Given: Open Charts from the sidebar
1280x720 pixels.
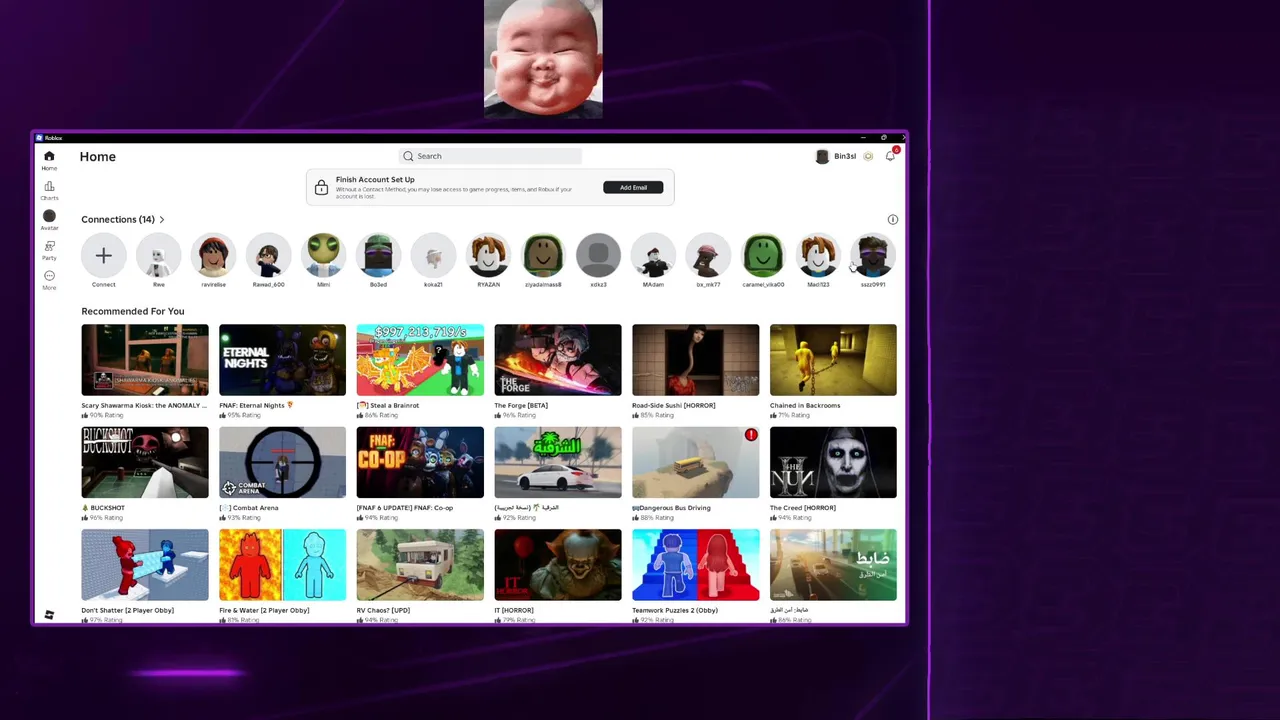Looking at the screenshot, I should pyautogui.click(x=49, y=187).
